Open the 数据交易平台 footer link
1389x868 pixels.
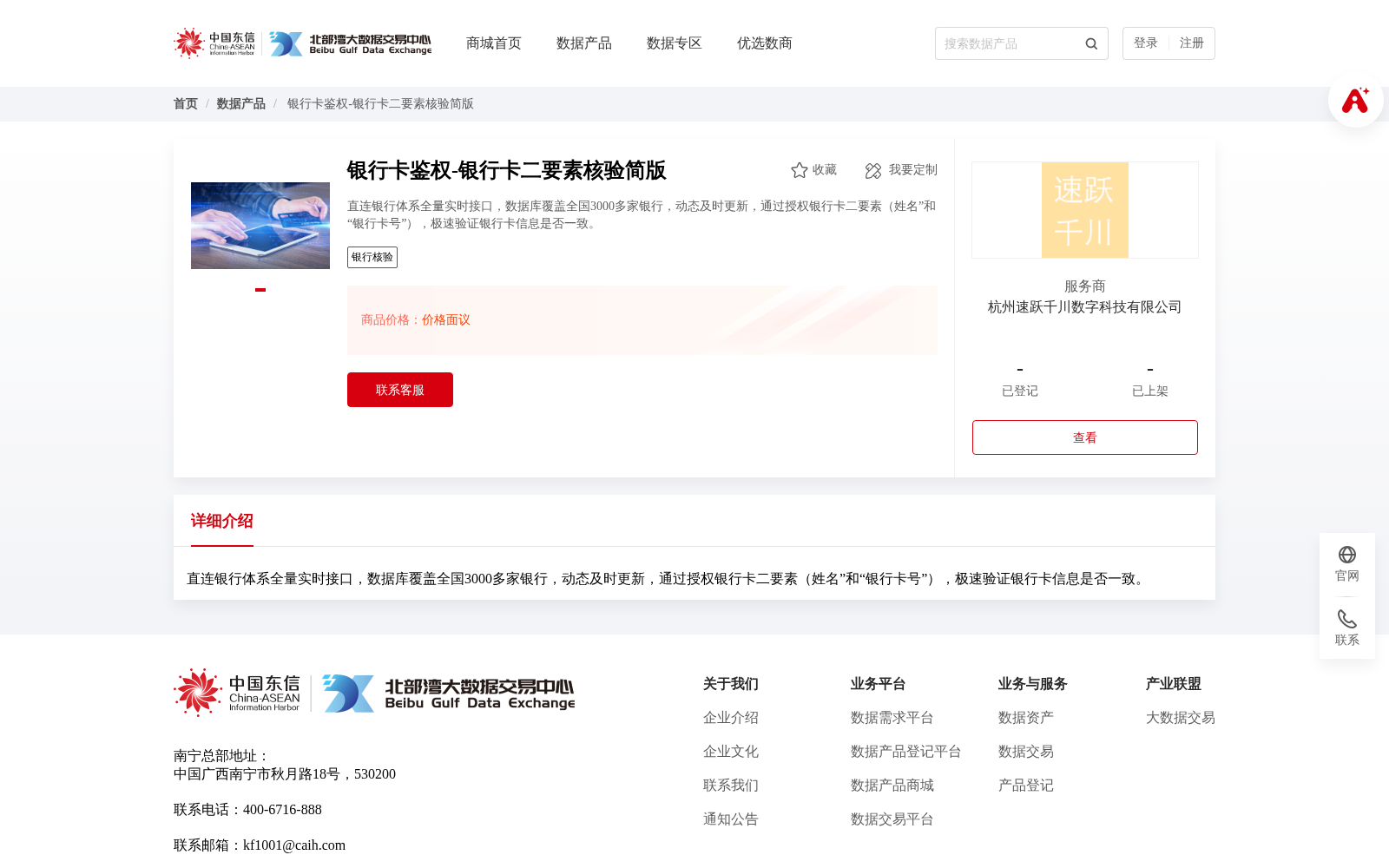pos(892,819)
